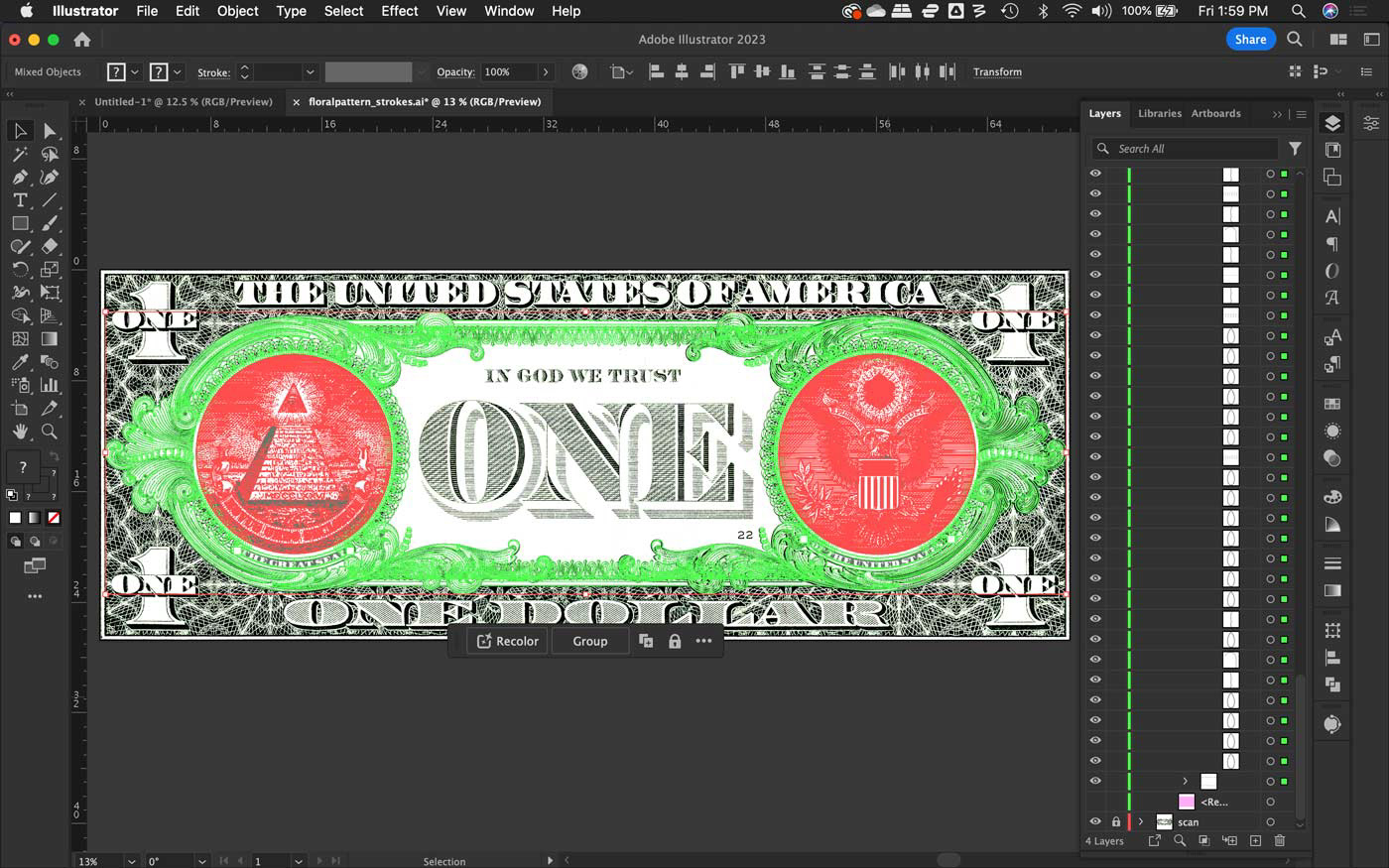The width and height of the screenshot is (1389, 868).
Task: Select the Curvature tool
Action: coord(50,177)
